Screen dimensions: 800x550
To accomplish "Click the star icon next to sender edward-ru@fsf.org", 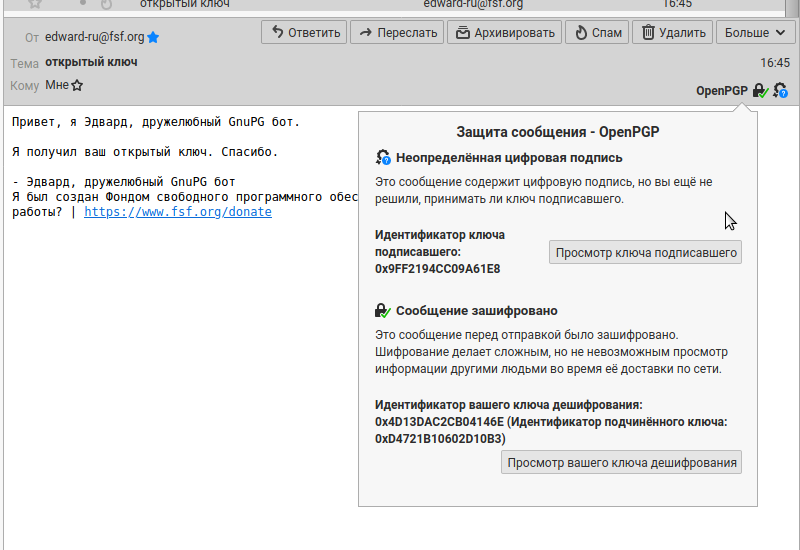I will (x=153, y=38).
